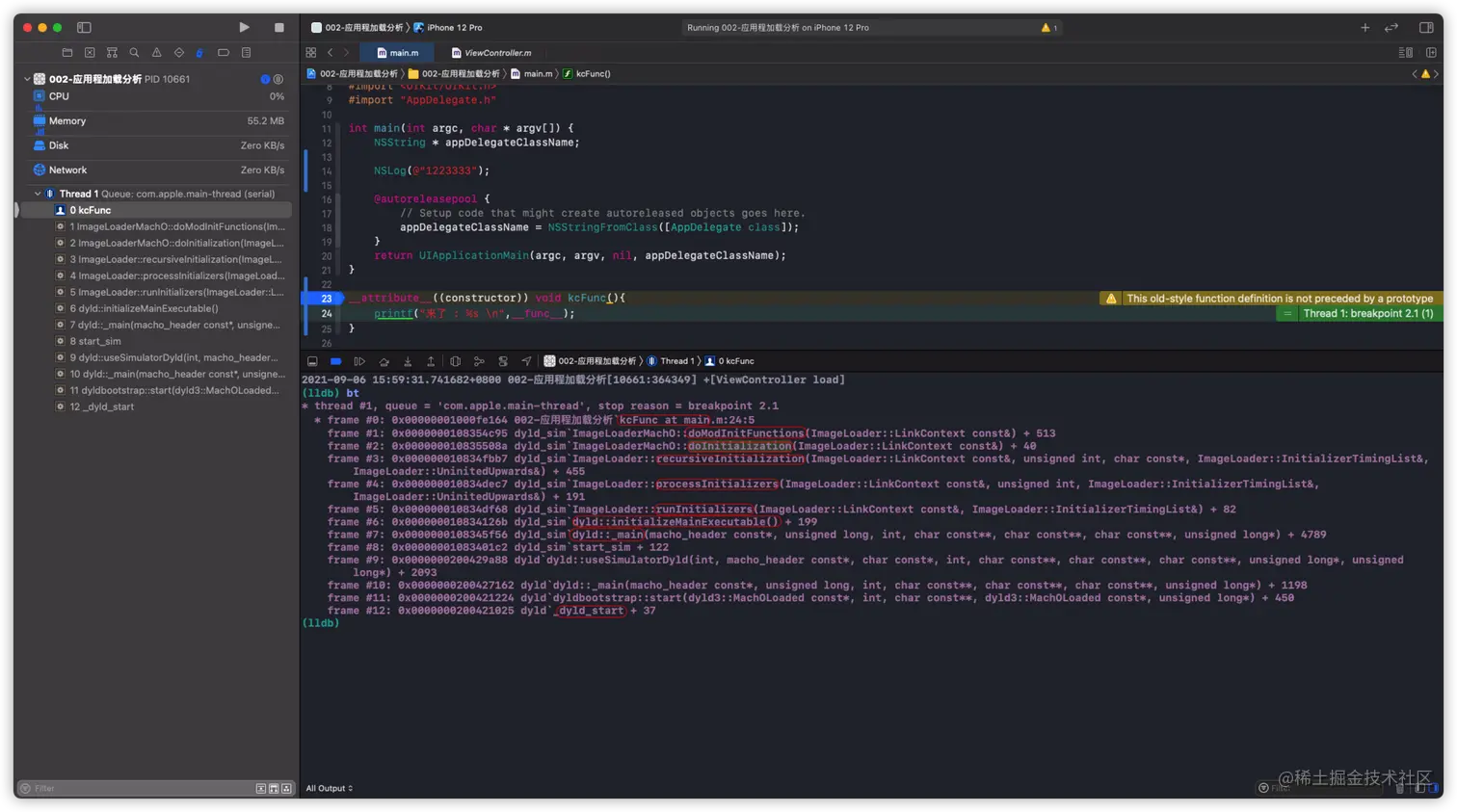The image size is (1457, 812).
Task: Stop the running app
Action: pyautogui.click(x=279, y=27)
